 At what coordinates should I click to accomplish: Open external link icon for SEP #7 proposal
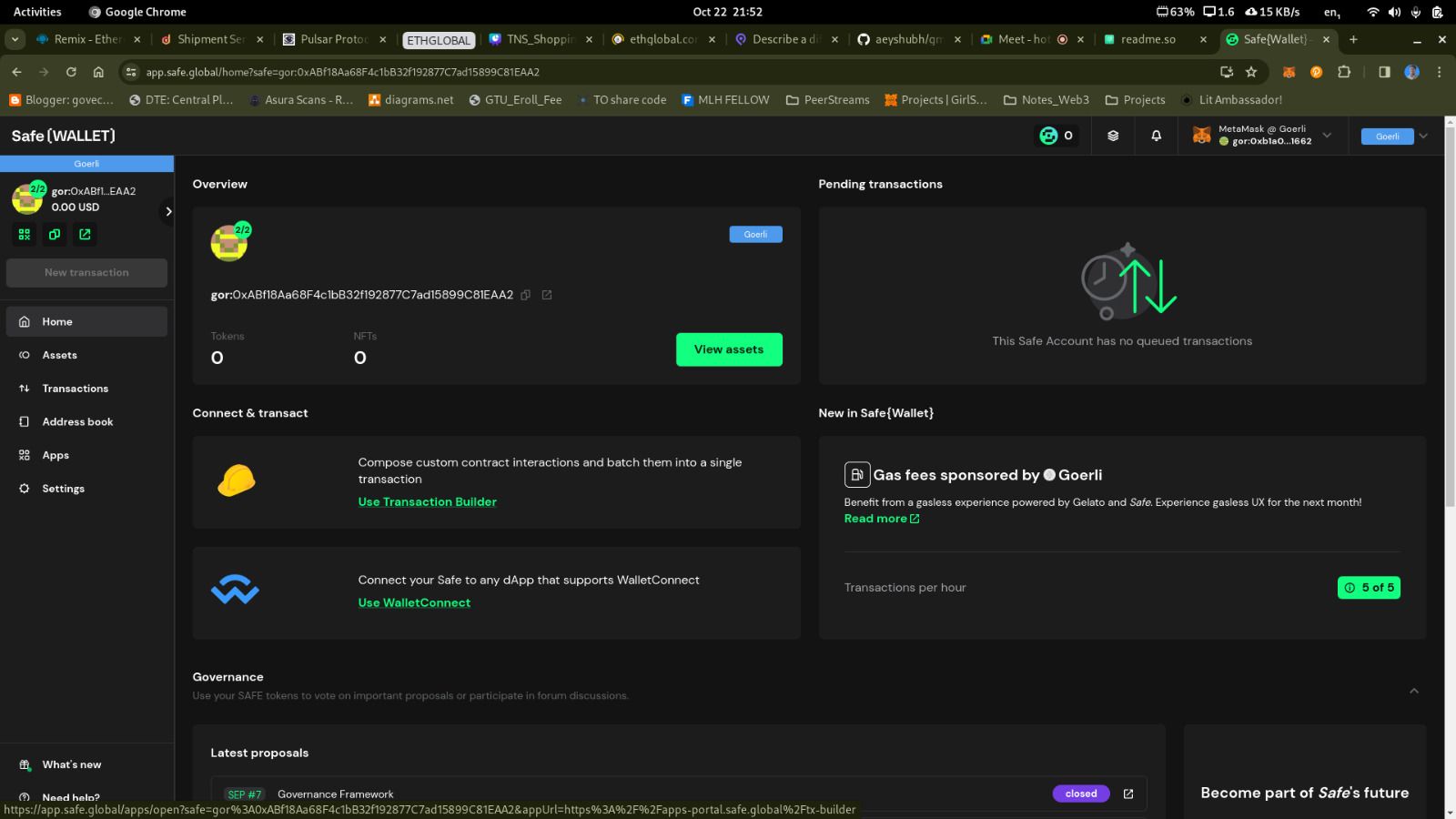coord(1128,794)
